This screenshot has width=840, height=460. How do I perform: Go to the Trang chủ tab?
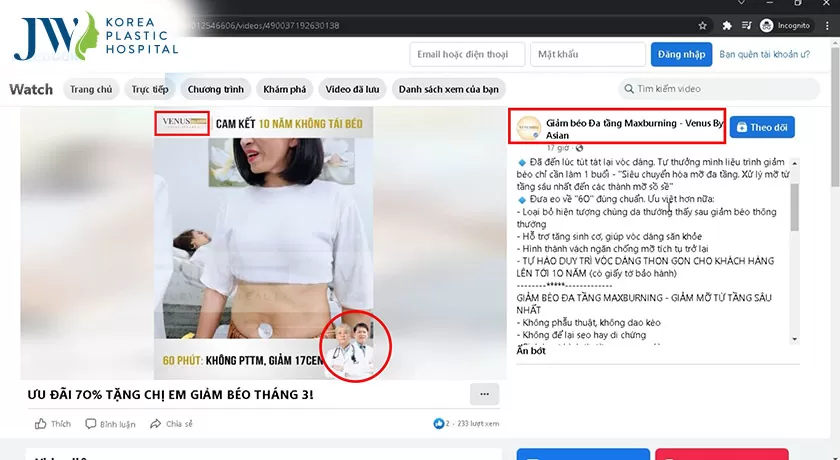coord(91,89)
